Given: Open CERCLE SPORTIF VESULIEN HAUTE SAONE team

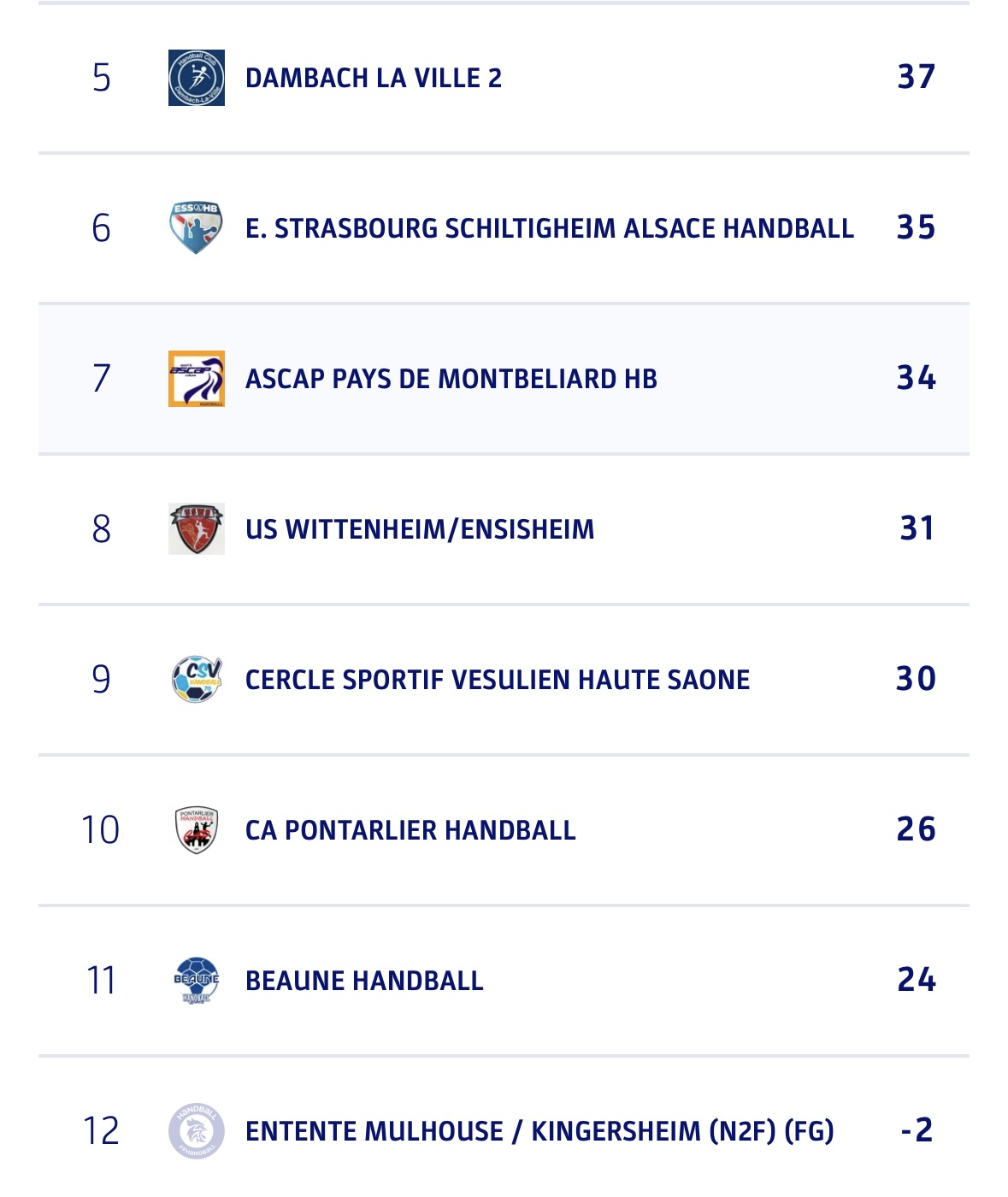Looking at the screenshot, I should tap(498, 680).
